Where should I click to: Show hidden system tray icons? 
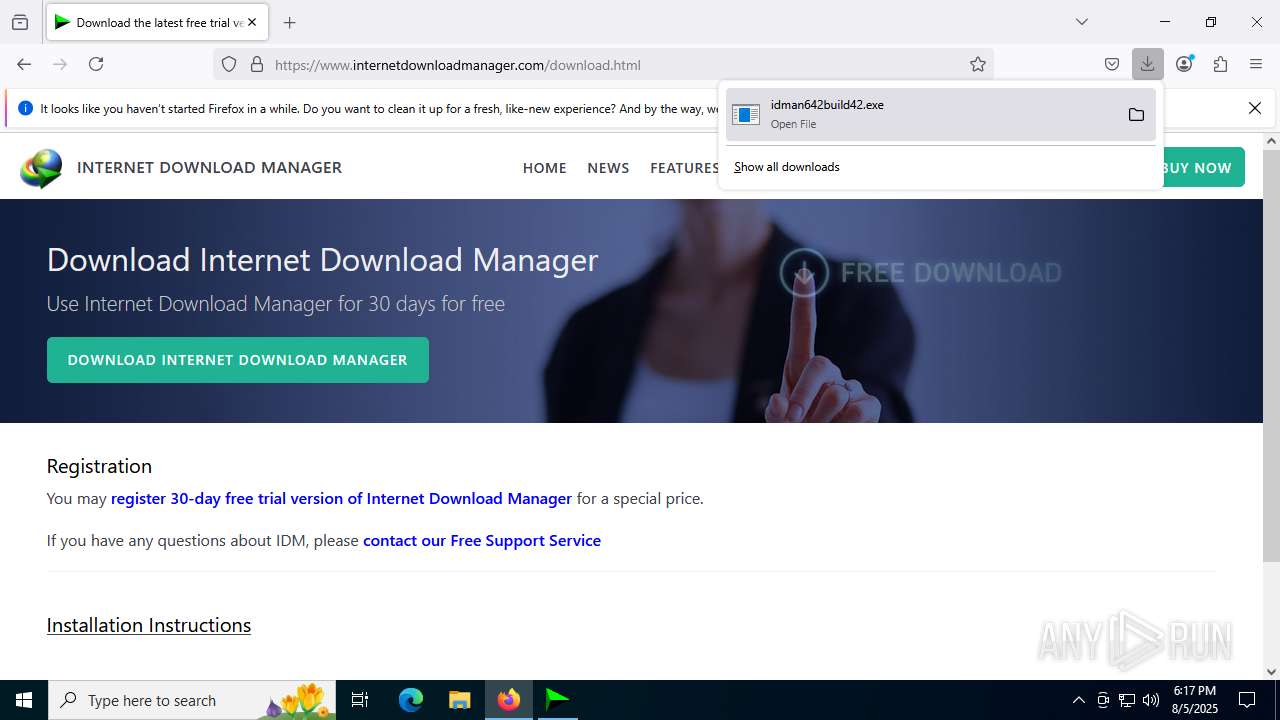[x=1078, y=700]
